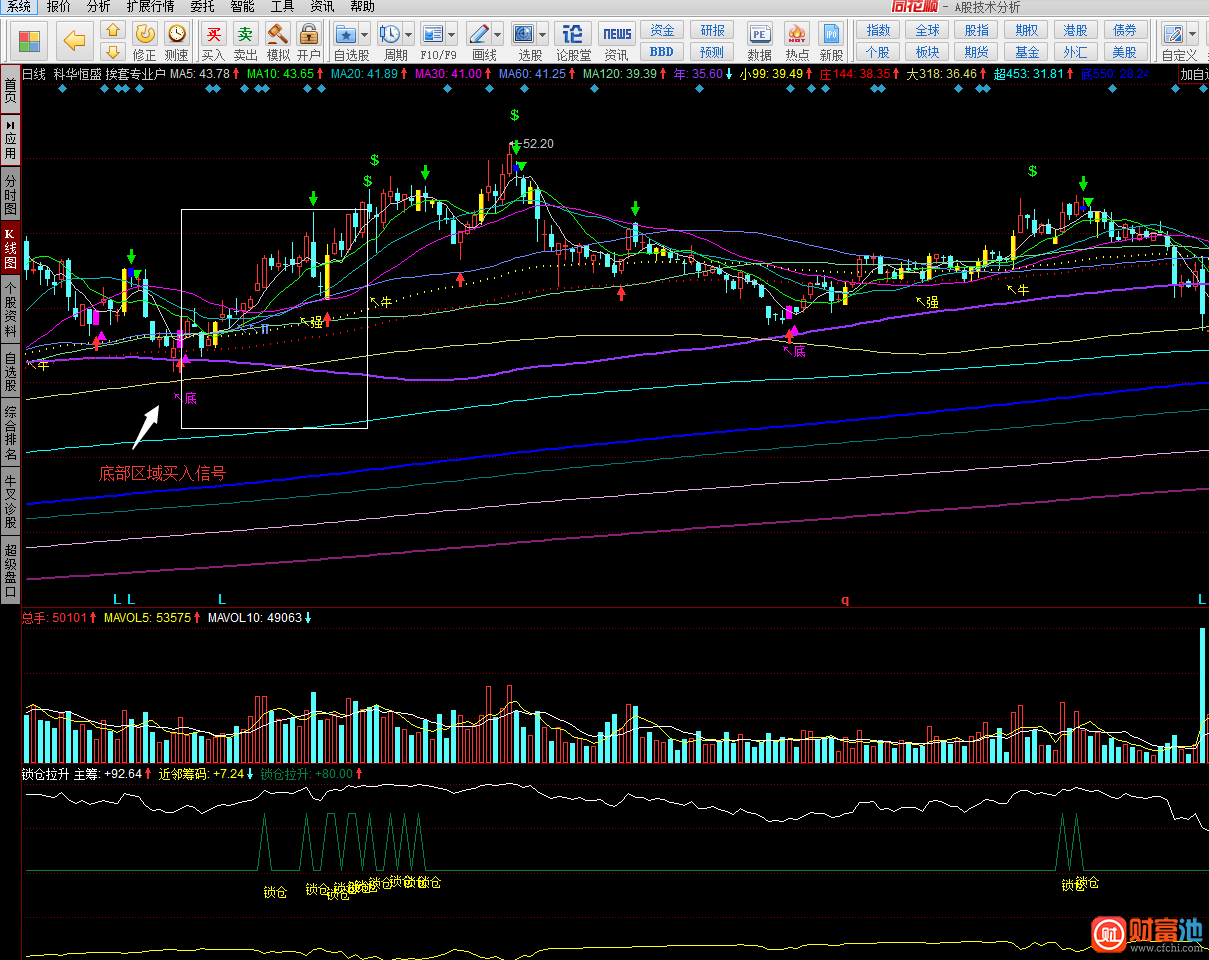1209x960 pixels.
Task: Click the 期货 button
Action: 977,51
